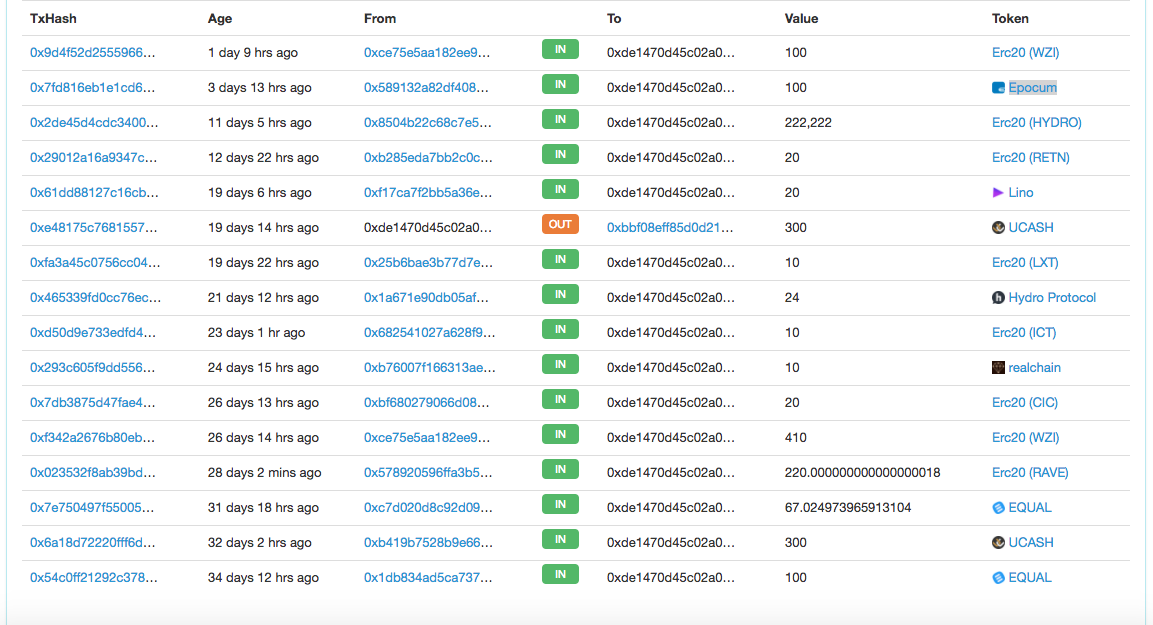The height and width of the screenshot is (625, 1153).
Task: Click EQUAL icon in 31 days row
Action: [x=998, y=507]
